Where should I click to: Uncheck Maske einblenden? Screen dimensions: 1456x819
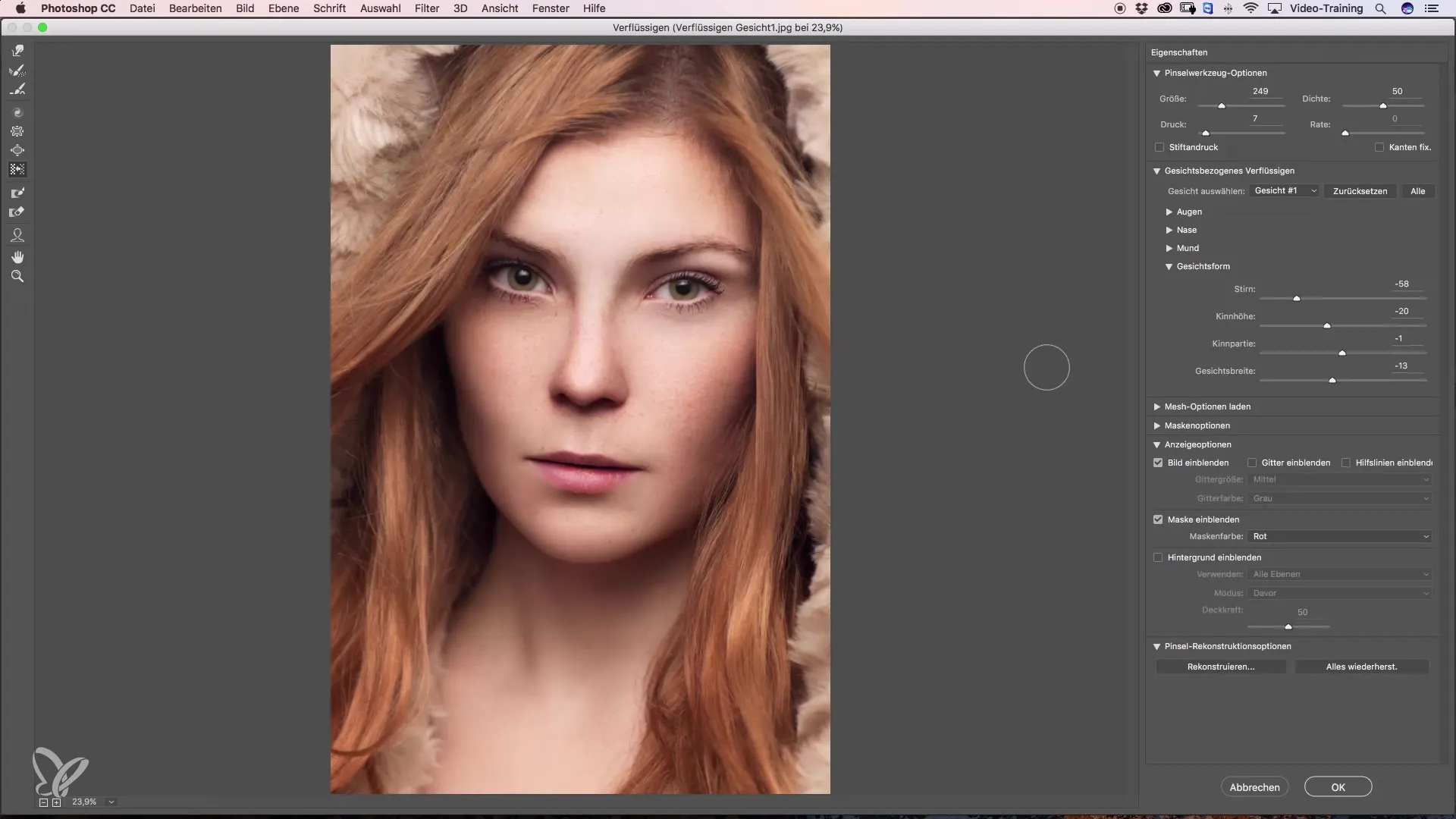[x=1158, y=519]
